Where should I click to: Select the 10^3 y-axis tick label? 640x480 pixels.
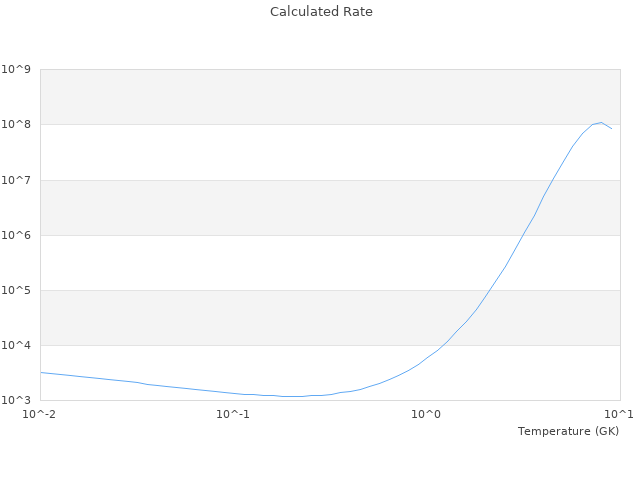tap(17, 400)
